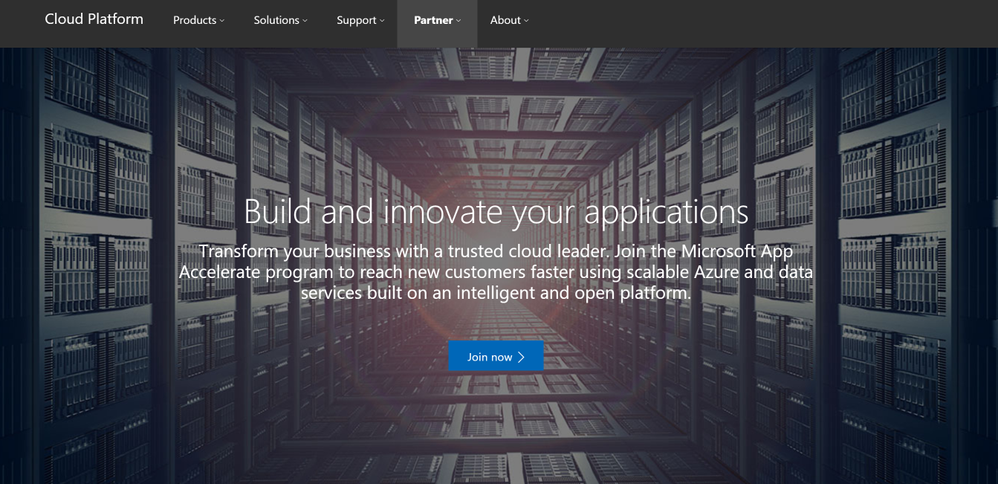
Task: Expand the Products menu
Action: pyautogui.click(x=199, y=20)
